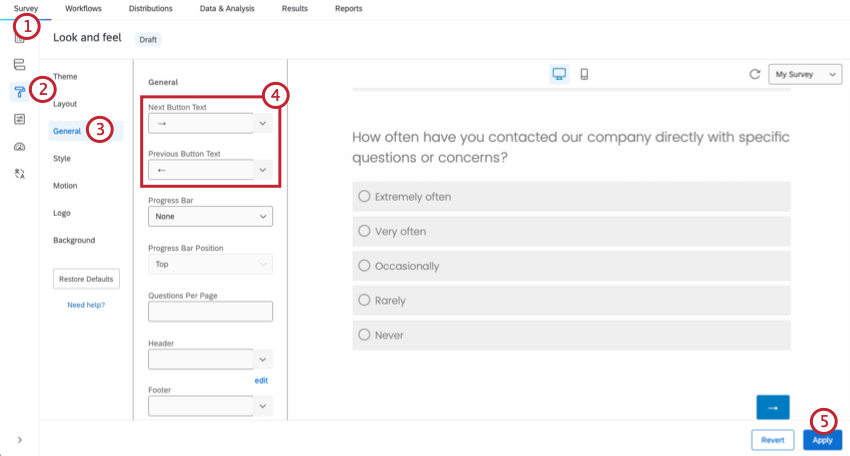The image size is (850, 456).
Task: Open the survey flow icon in sidebar
Action: tap(19, 65)
